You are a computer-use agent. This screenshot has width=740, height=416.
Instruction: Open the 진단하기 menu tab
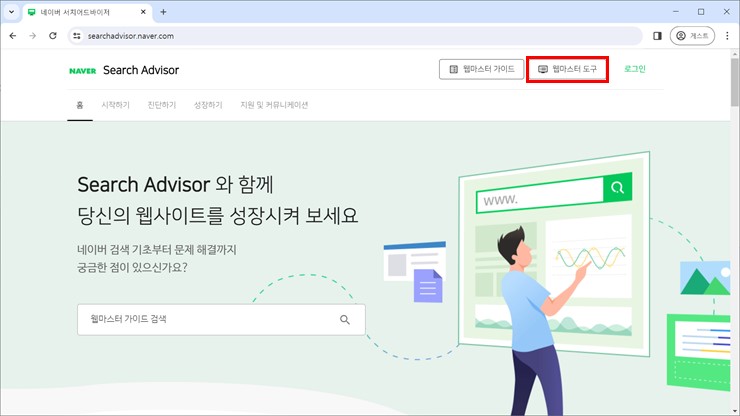tap(162, 105)
